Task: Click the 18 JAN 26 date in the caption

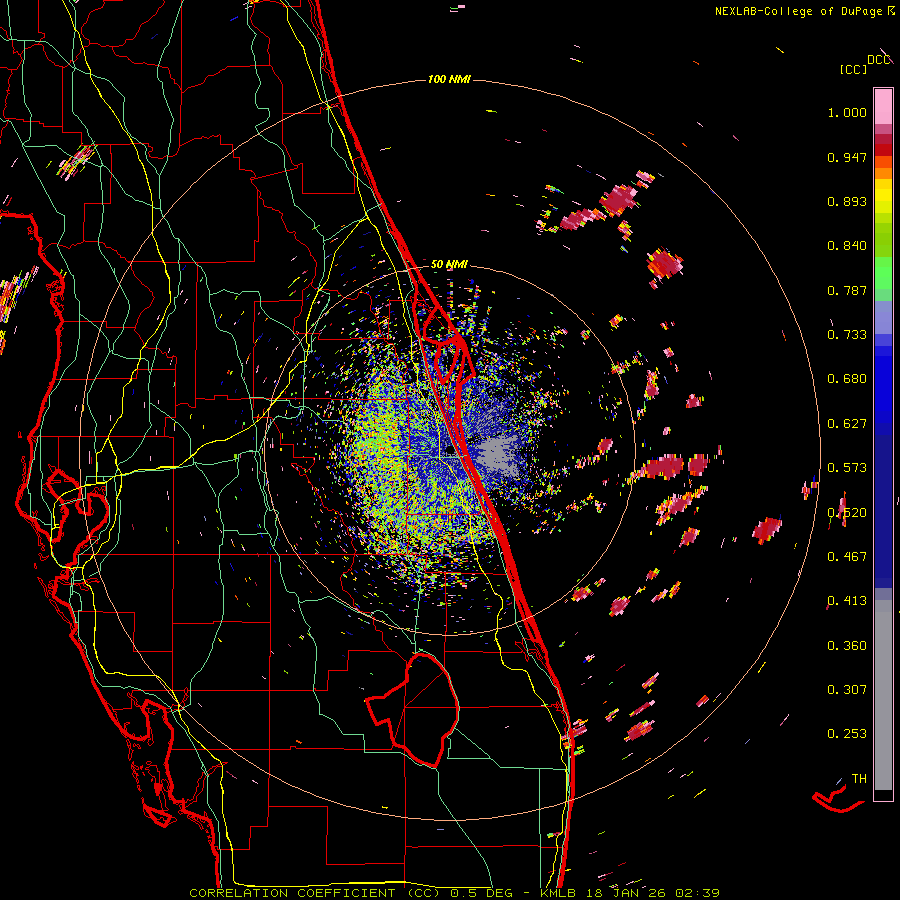Action: tap(628, 893)
